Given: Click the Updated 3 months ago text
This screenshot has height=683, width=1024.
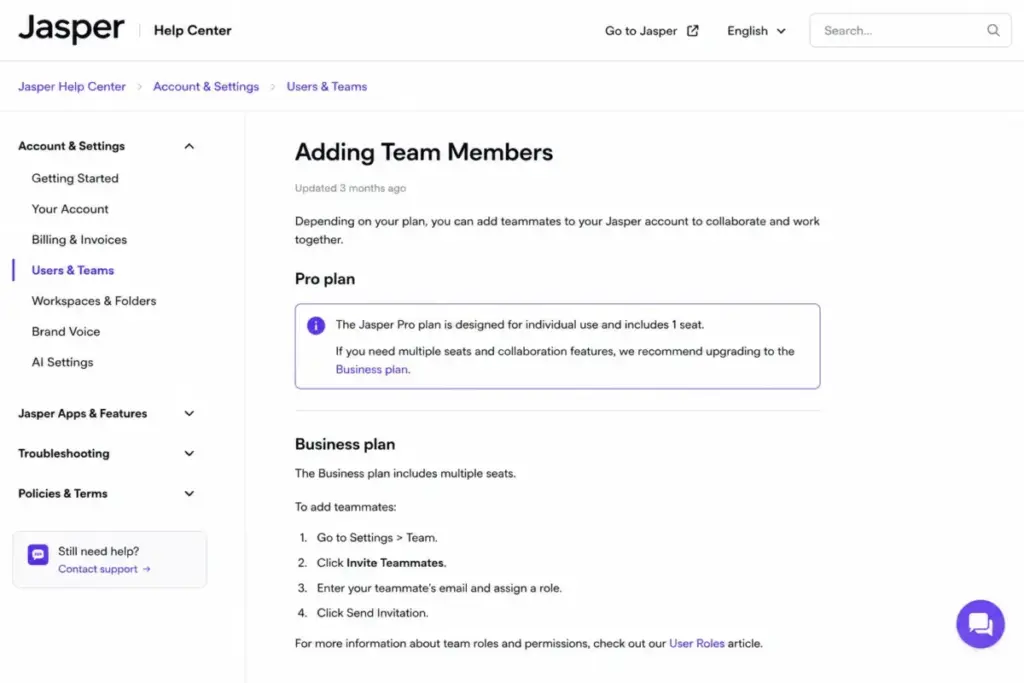Looking at the screenshot, I should coord(350,188).
